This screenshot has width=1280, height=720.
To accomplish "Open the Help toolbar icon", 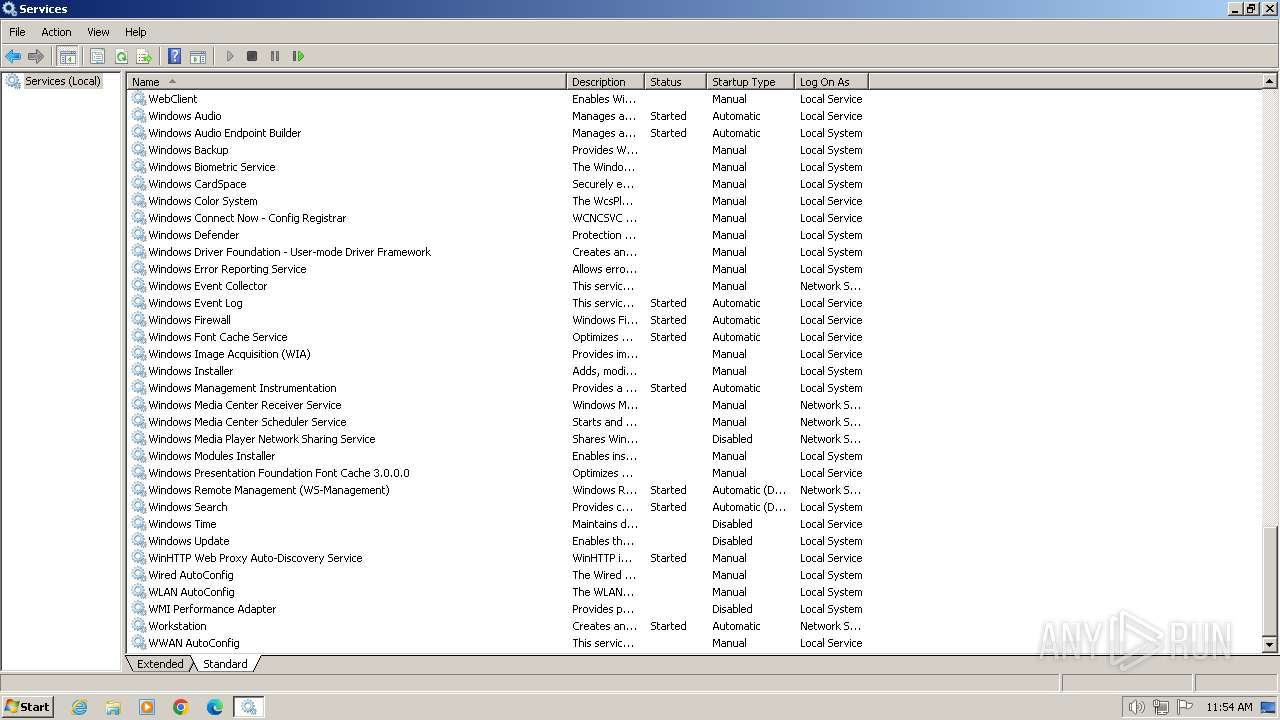I will [174, 56].
